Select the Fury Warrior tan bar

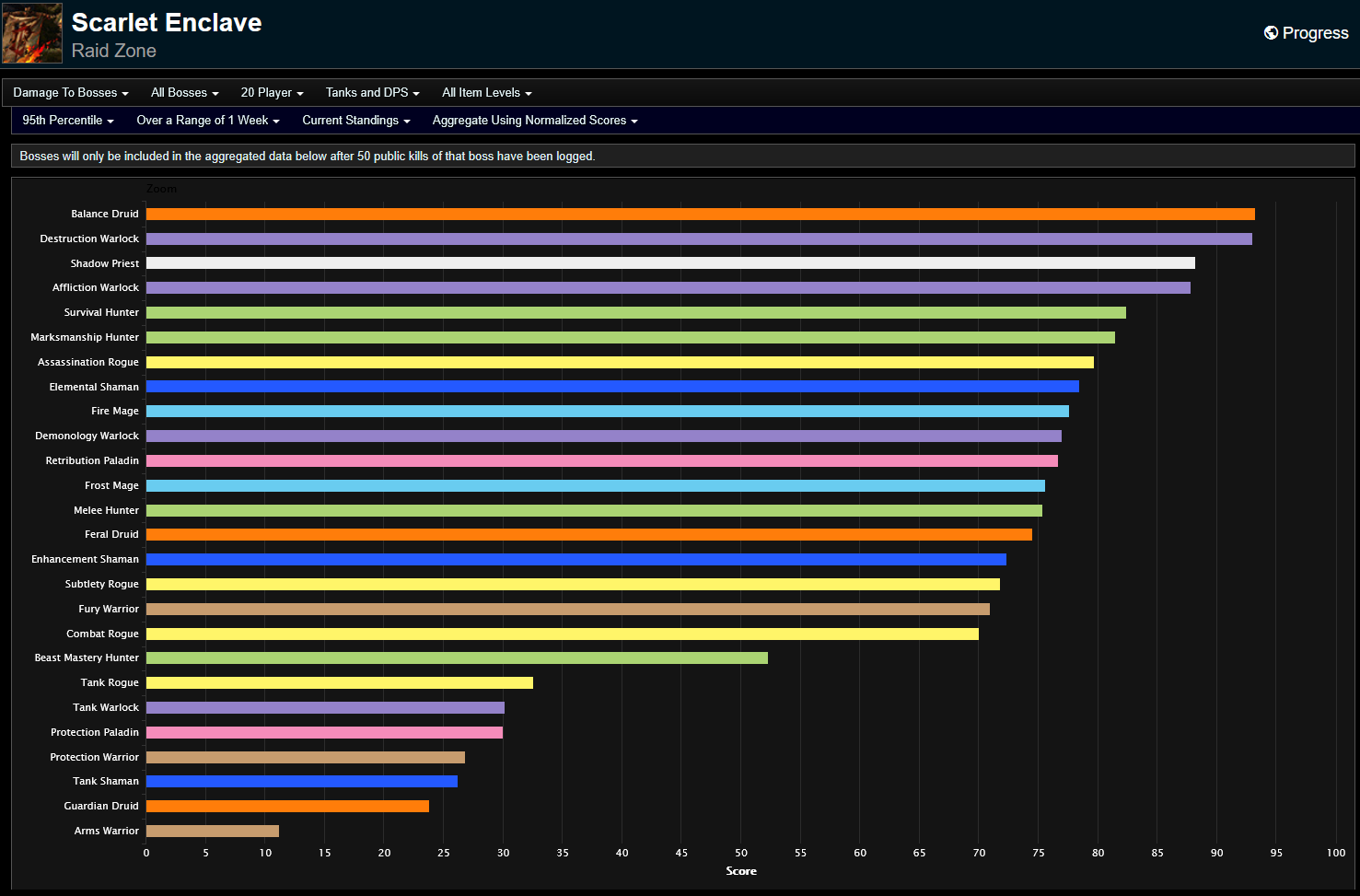tap(568, 609)
